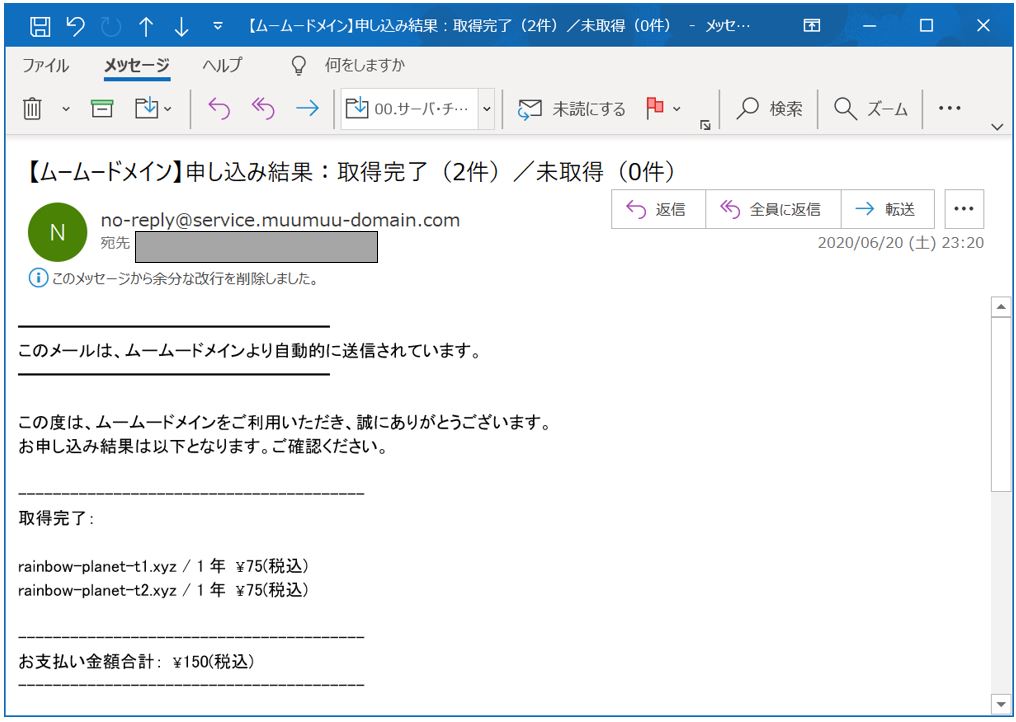Archive the message with archive icon
Screen dimensions: 1016x722
pyautogui.click(x=102, y=108)
